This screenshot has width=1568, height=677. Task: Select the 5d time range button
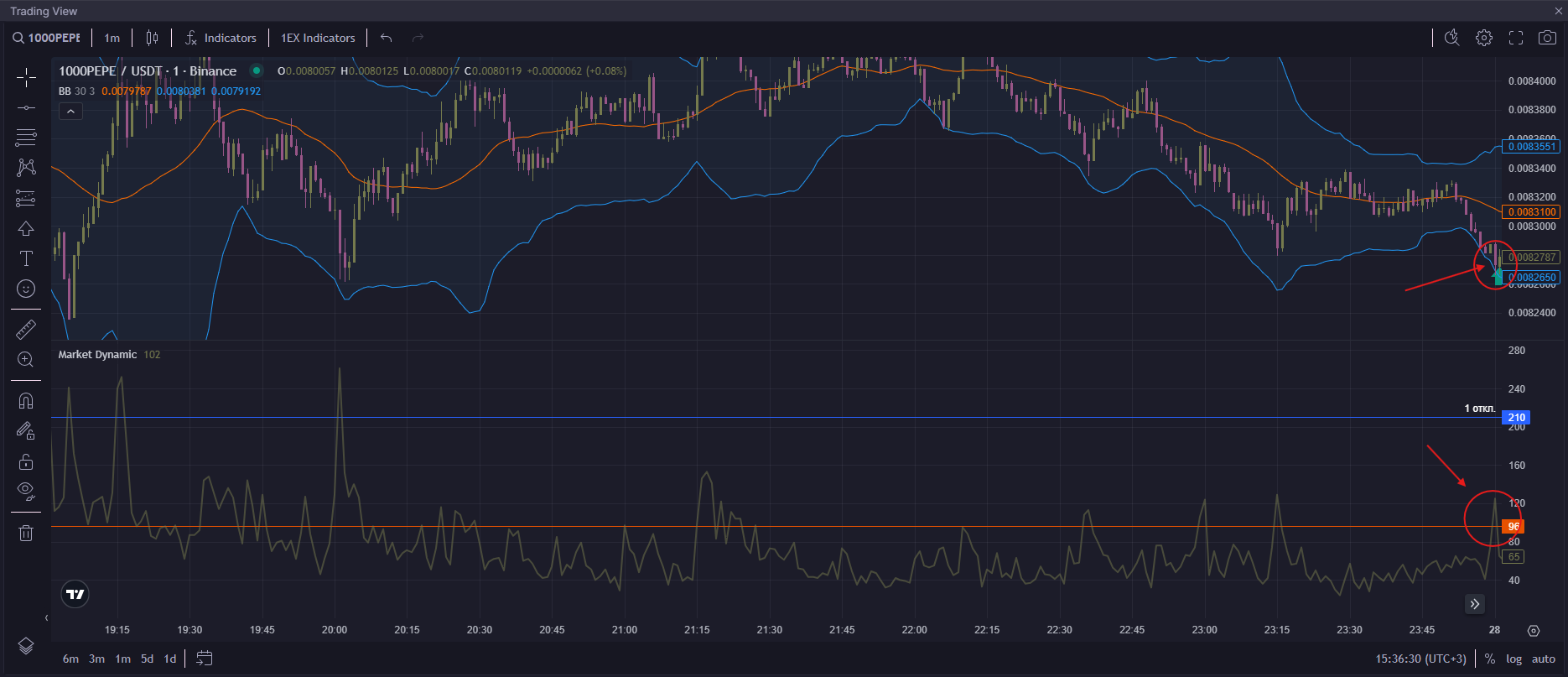point(147,659)
